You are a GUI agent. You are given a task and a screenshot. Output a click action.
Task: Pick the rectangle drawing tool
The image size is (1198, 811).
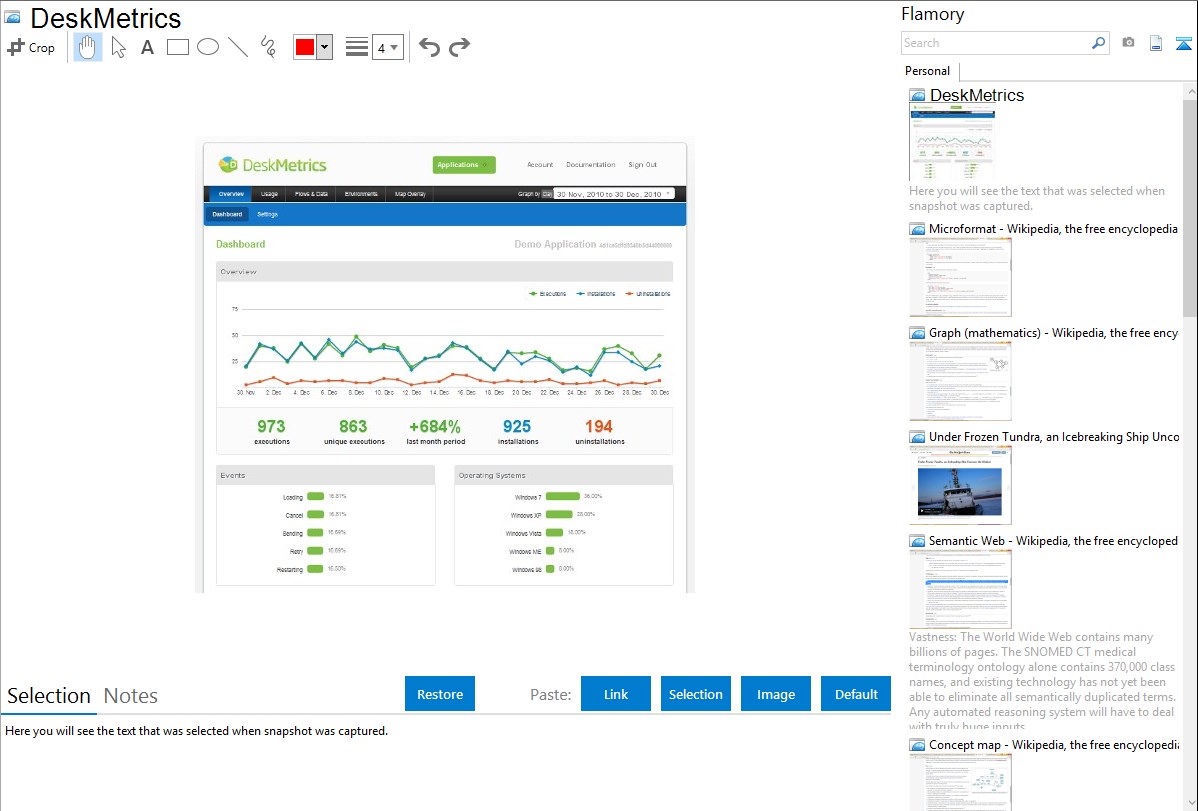click(177, 47)
